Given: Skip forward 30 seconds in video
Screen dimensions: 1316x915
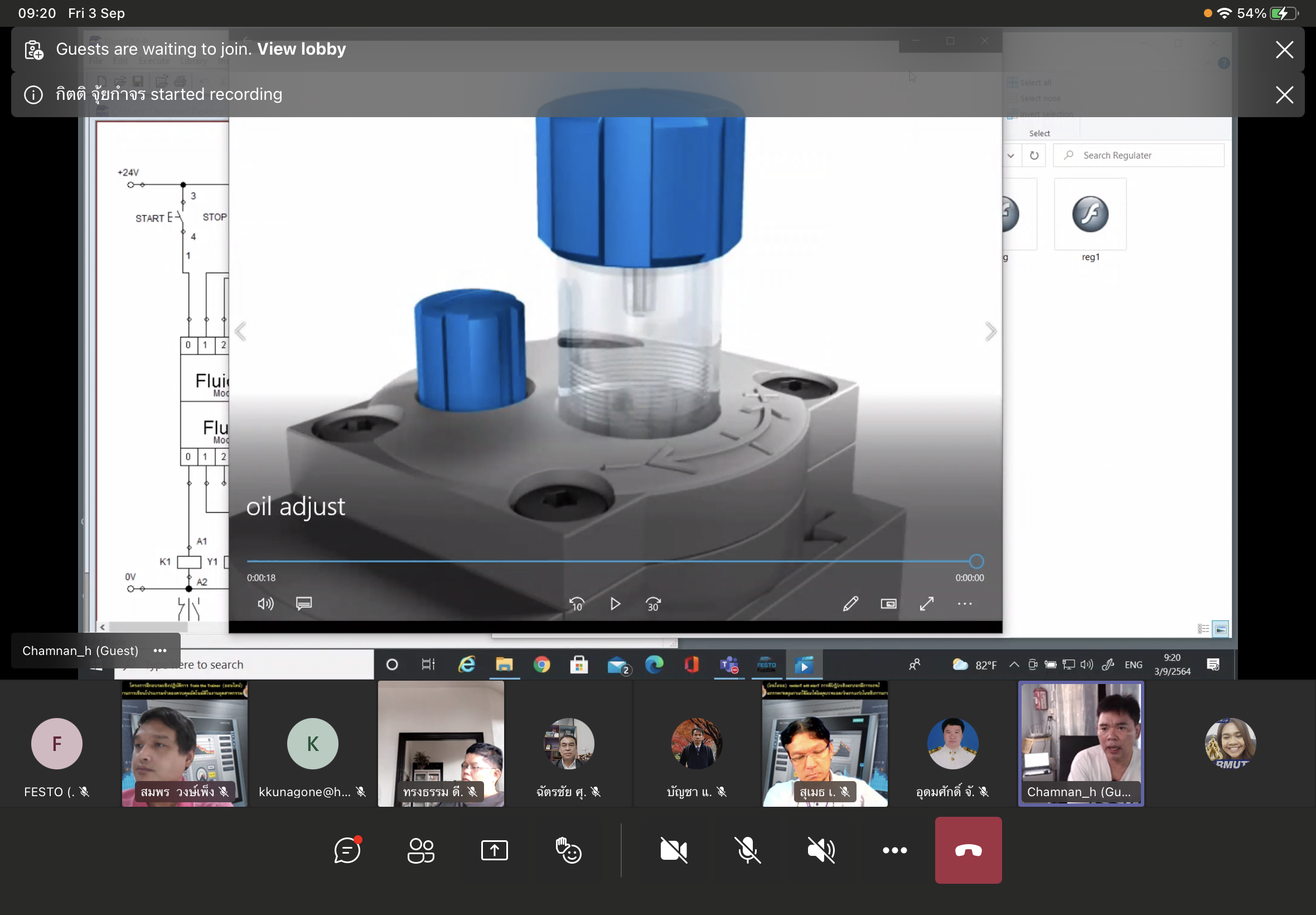Looking at the screenshot, I should point(653,604).
